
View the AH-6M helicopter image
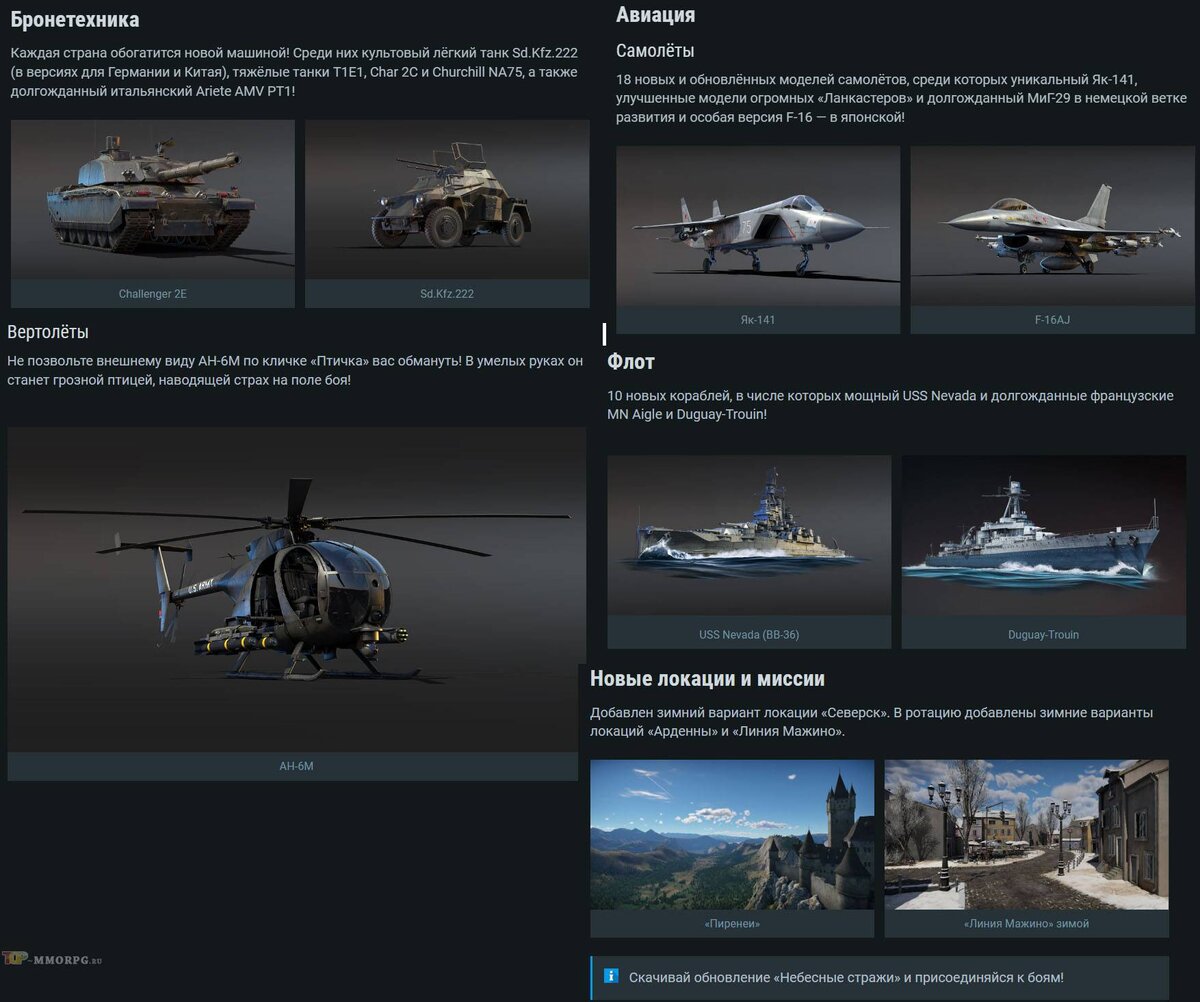[296, 590]
